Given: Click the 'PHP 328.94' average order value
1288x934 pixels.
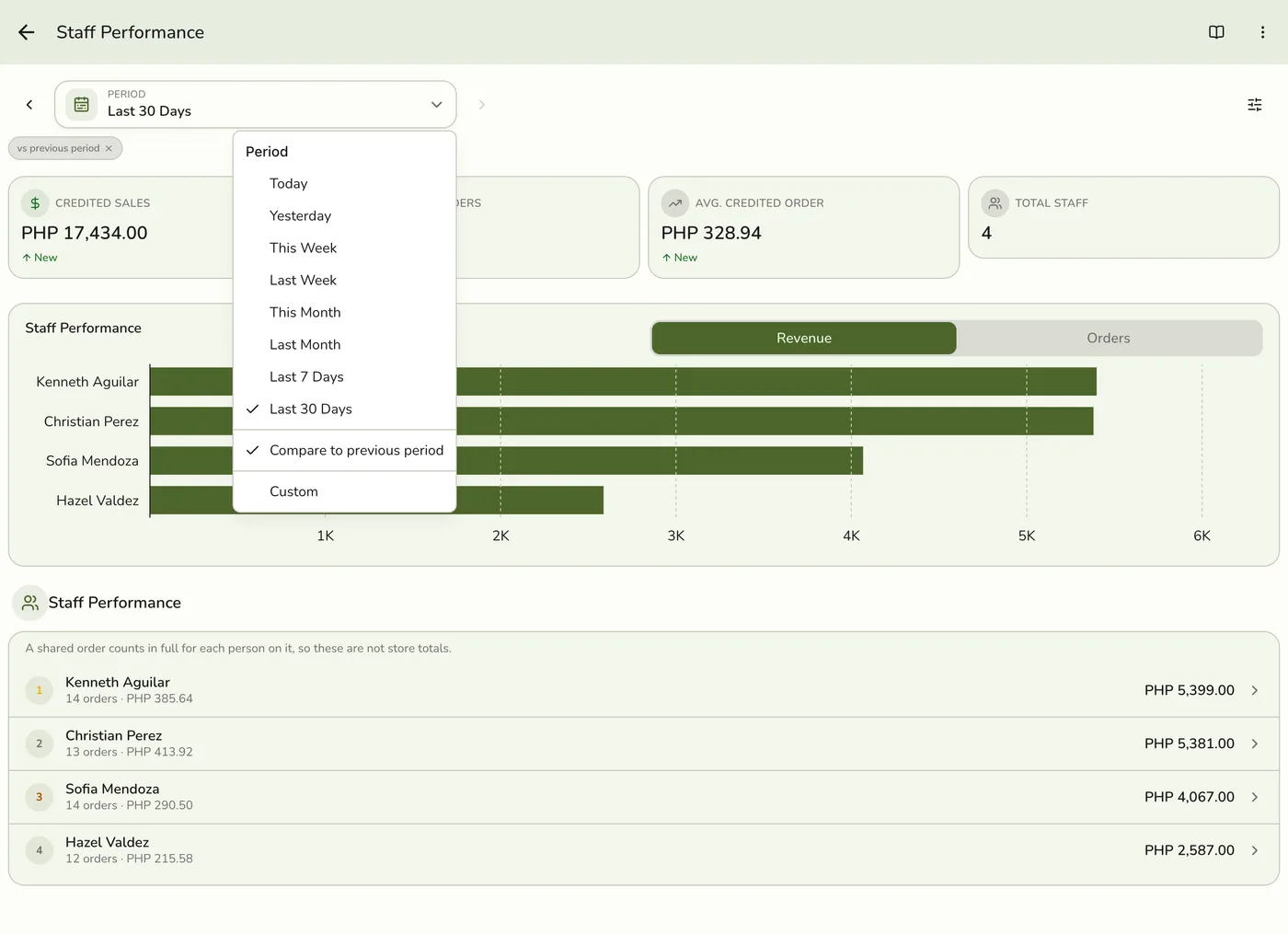Looking at the screenshot, I should (711, 234).
